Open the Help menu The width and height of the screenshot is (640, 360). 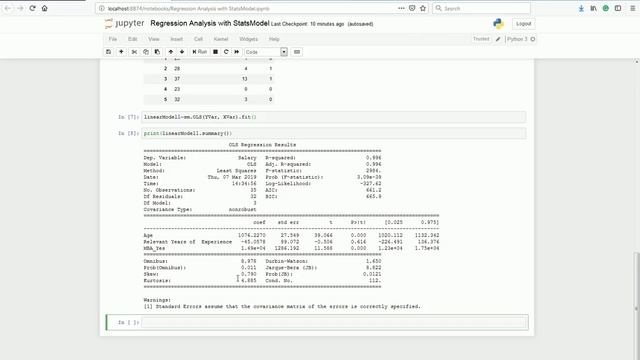[274, 39]
